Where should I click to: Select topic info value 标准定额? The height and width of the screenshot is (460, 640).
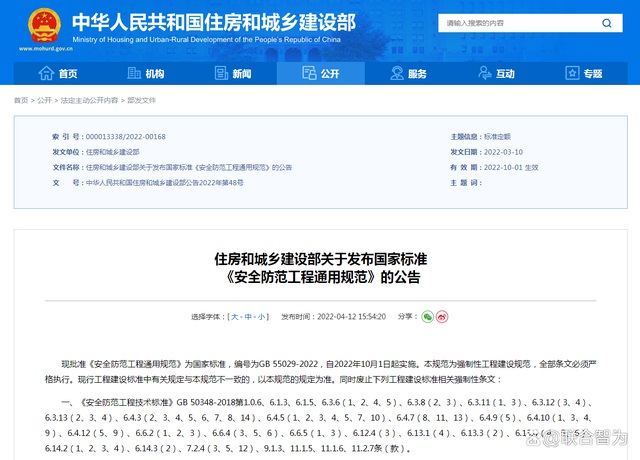[x=497, y=137]
